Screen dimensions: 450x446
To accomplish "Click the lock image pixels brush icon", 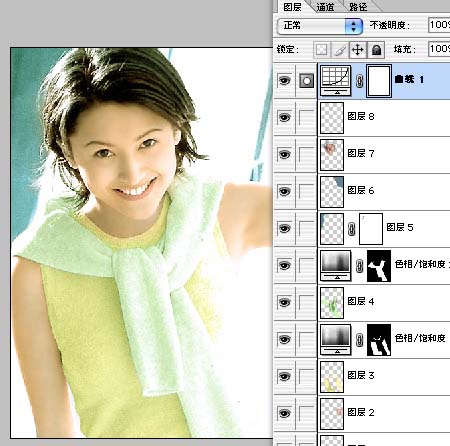I will [340, 50].
